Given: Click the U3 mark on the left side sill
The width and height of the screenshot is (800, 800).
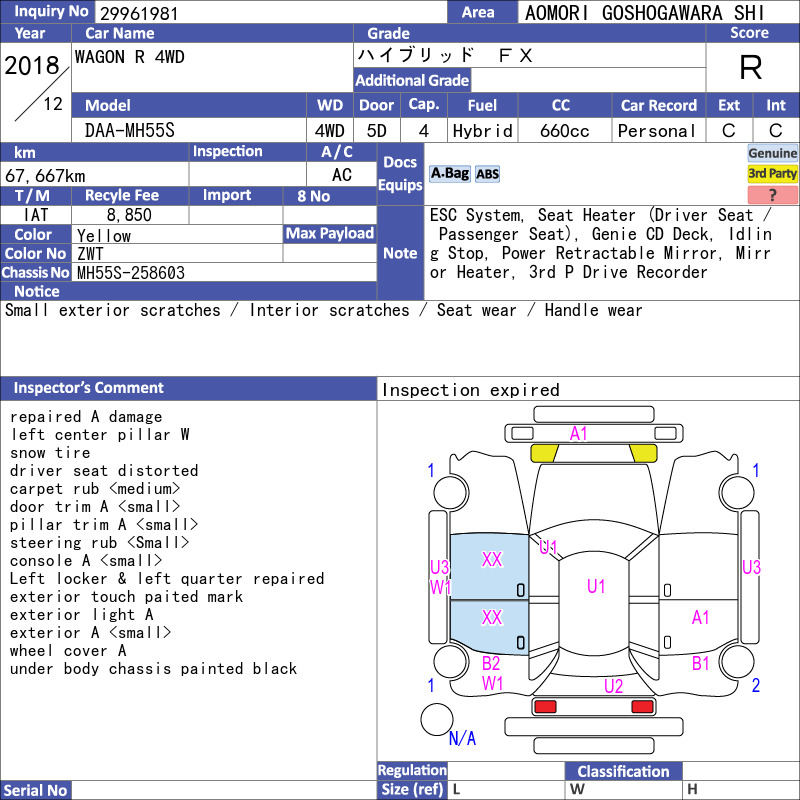Looking at the screenshot, I should pos(439,567).
